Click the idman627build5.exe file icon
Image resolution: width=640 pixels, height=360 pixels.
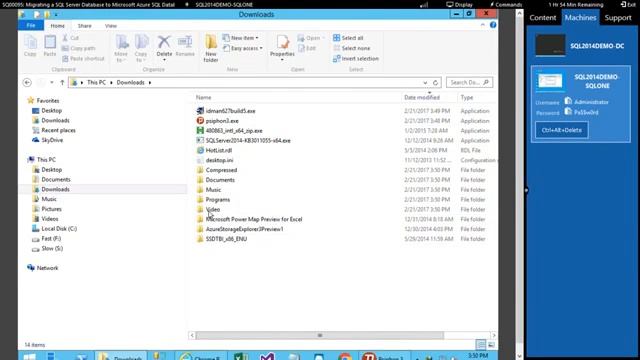(200, 111)
